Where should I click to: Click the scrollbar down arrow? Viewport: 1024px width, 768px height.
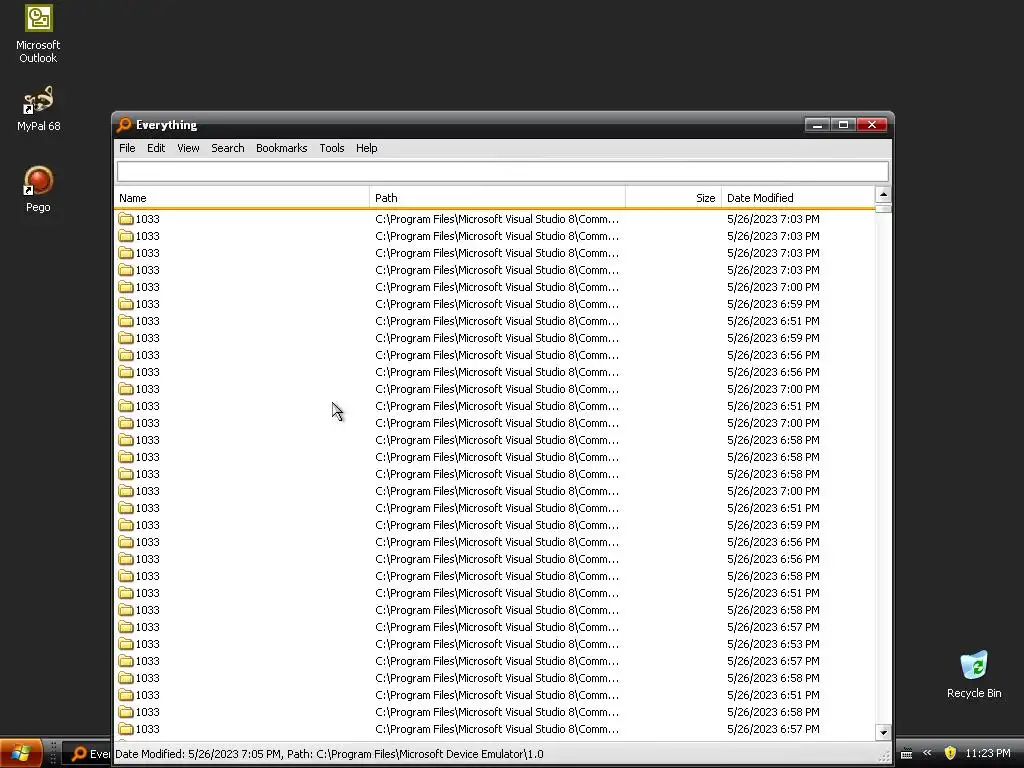[883, 733]
